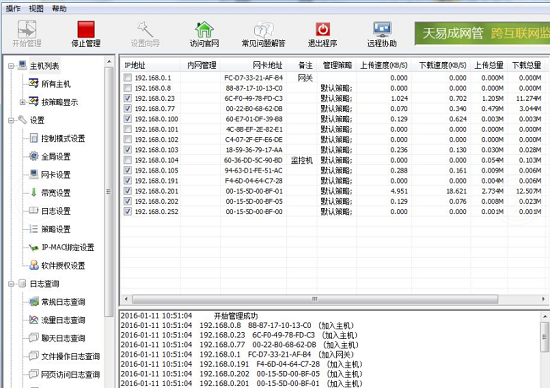Image resolution: width=550 pixels, height=388 pixels.
Task: Uncheck the box for 192.168.0.252
Action: tap(128, 212)
